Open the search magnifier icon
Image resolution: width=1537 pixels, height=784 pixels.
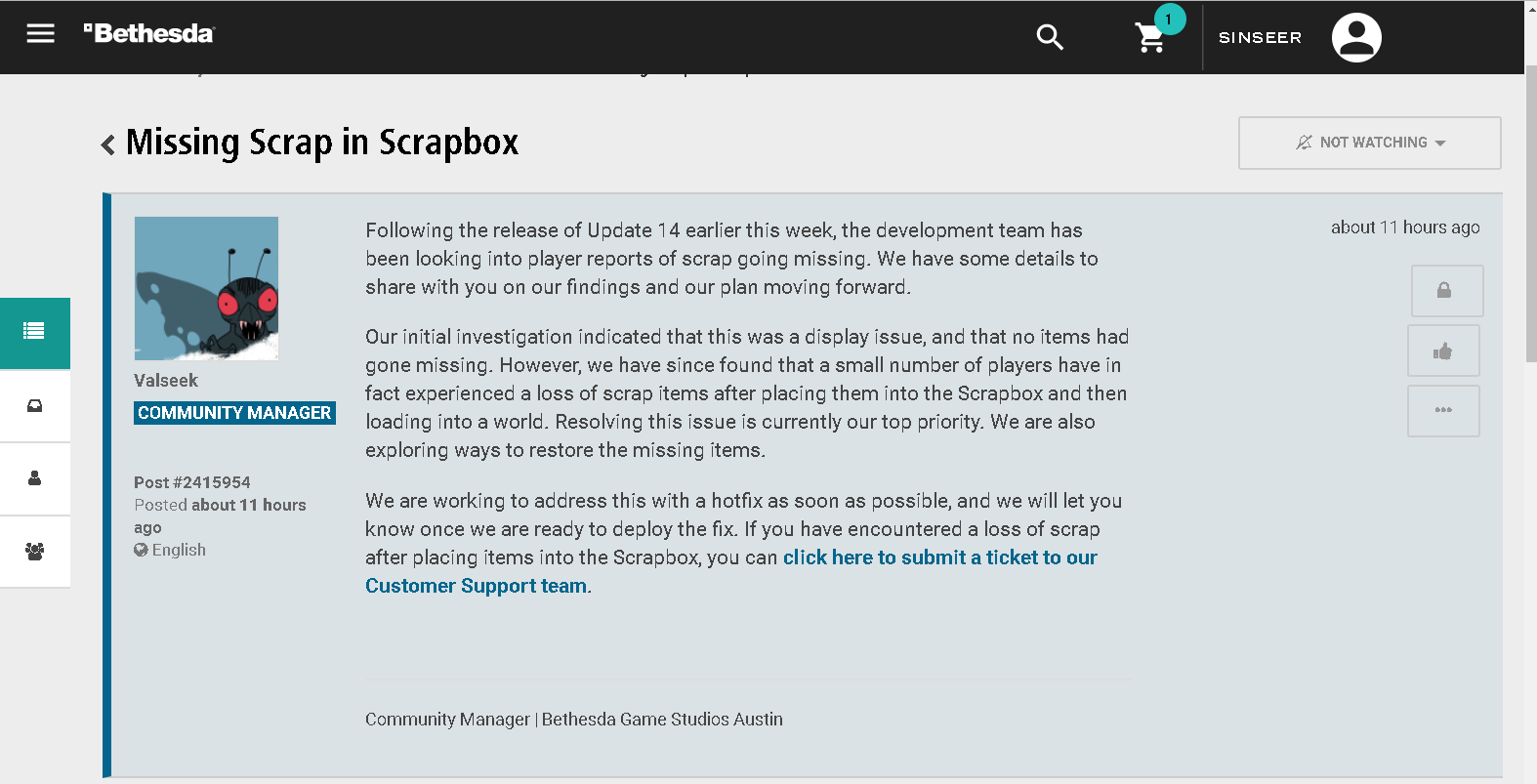(x=1050, y=37)
